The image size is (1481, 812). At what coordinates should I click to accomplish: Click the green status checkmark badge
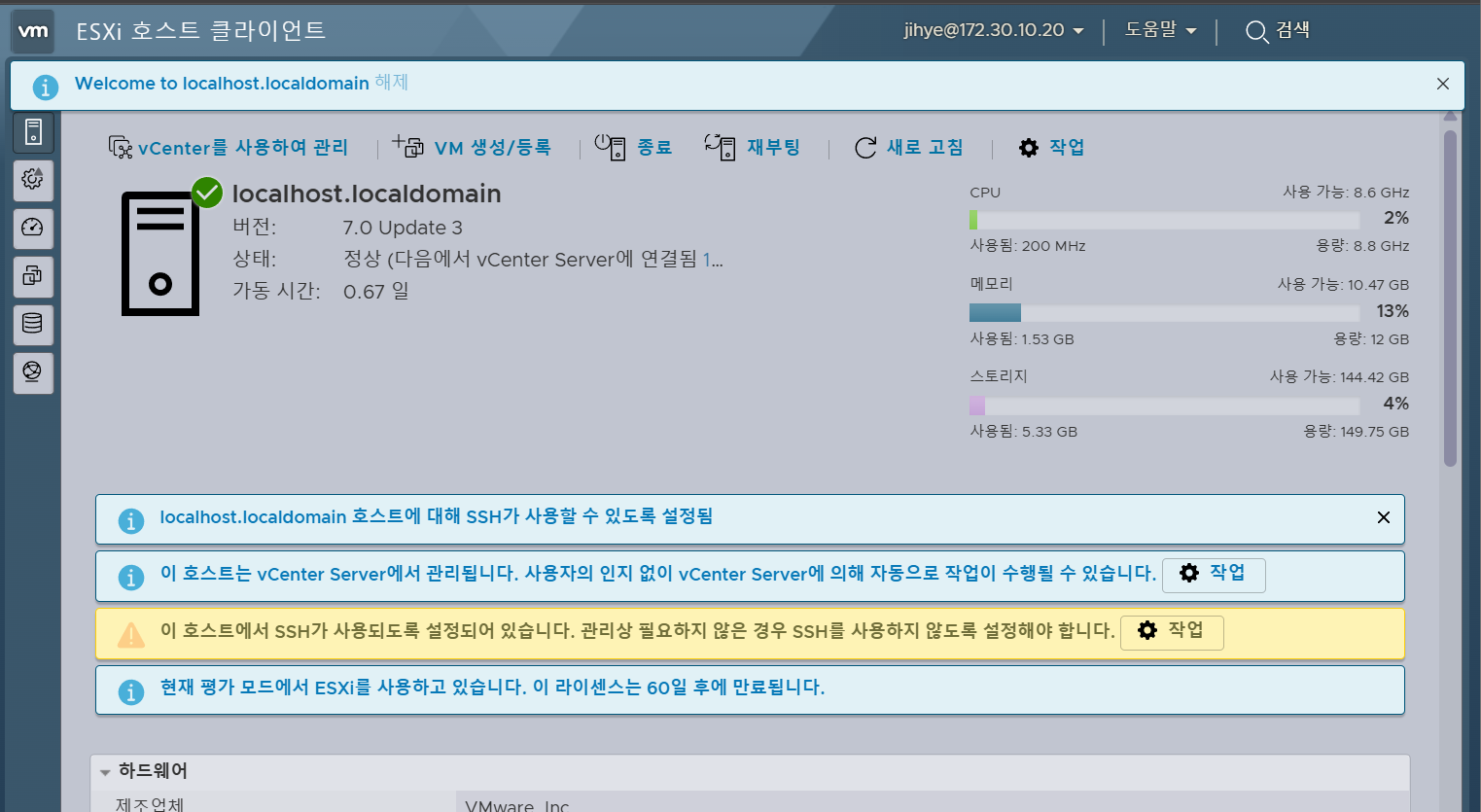coord(207,193)
